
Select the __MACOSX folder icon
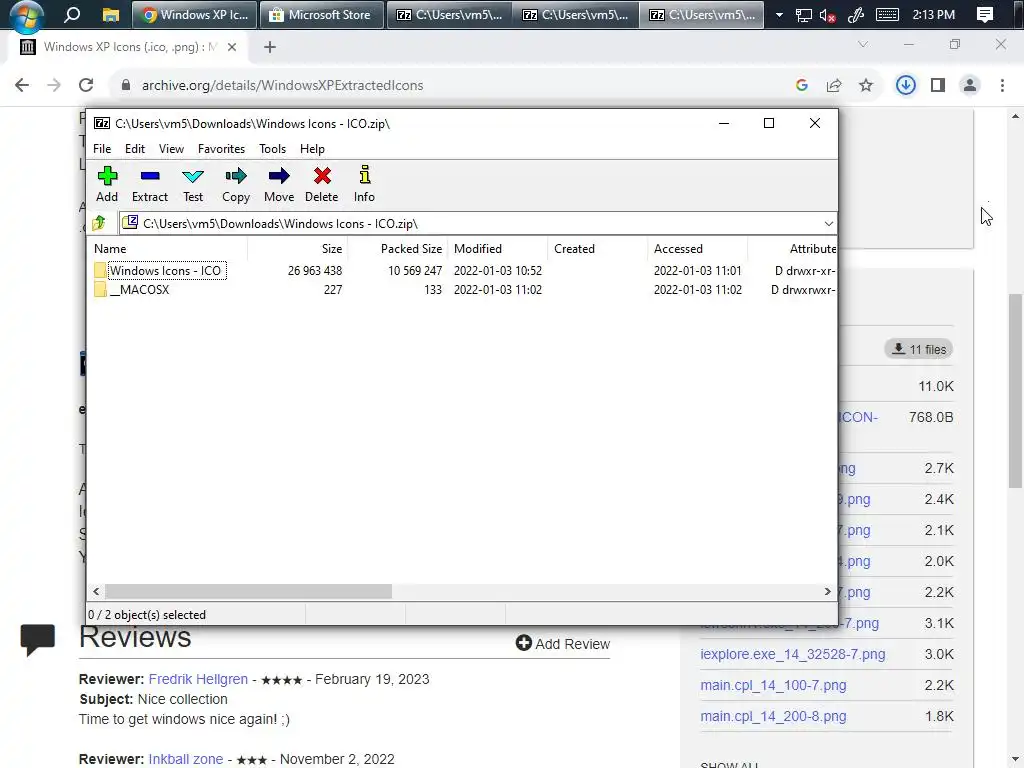click(x=100, y=289)
